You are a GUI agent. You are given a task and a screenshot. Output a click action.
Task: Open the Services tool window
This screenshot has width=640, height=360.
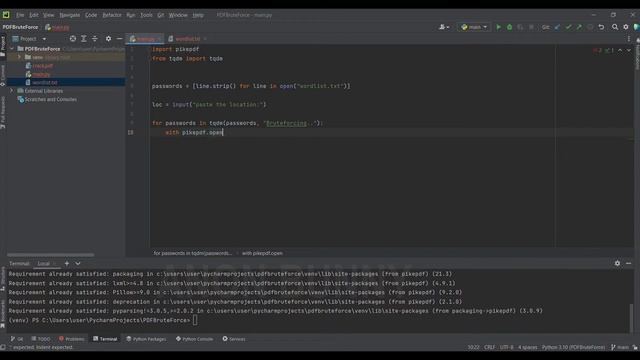click(234, 339)
